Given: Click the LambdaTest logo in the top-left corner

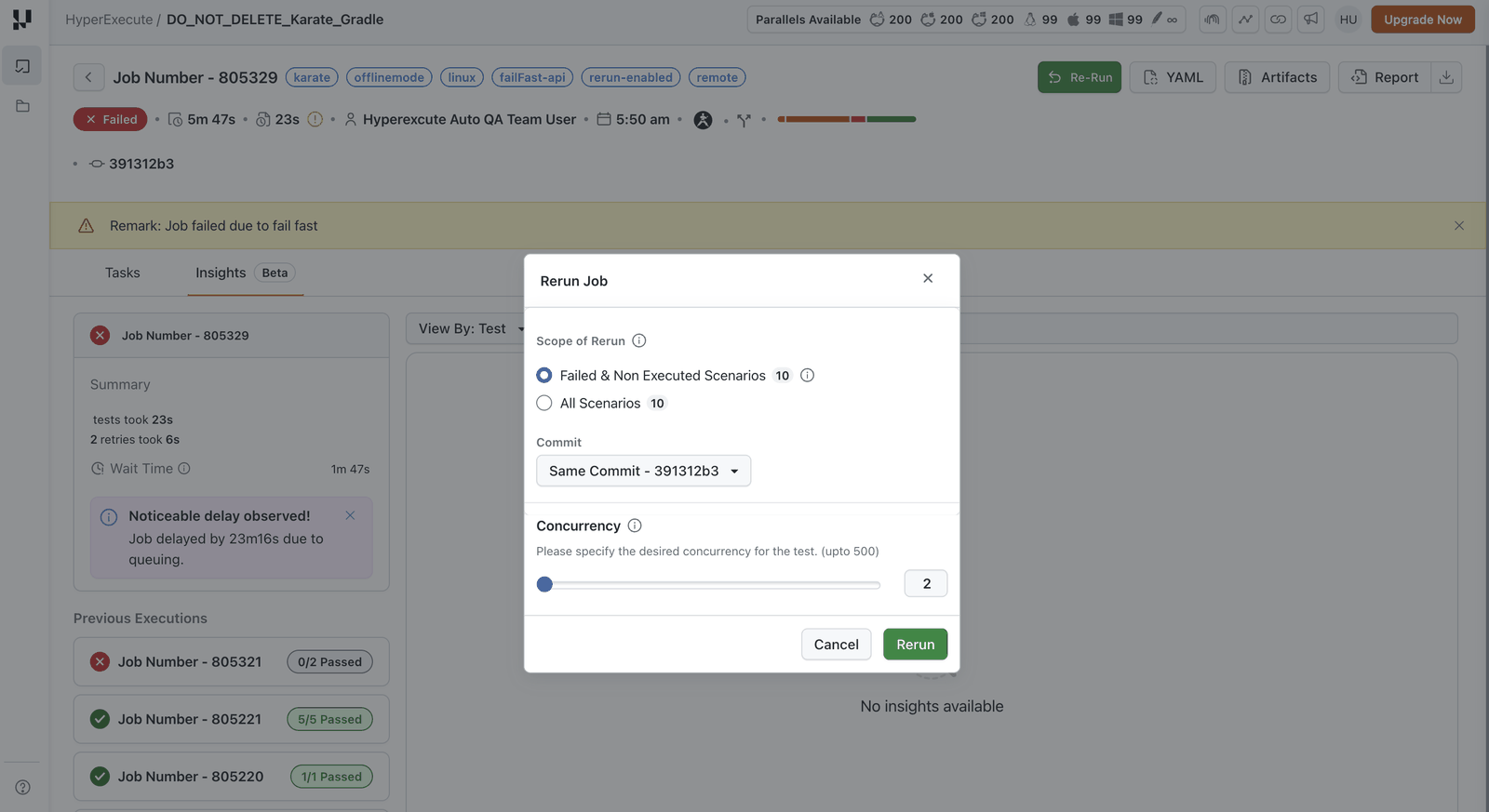Looking at the screenshot, I should click(x=22, y=20).
